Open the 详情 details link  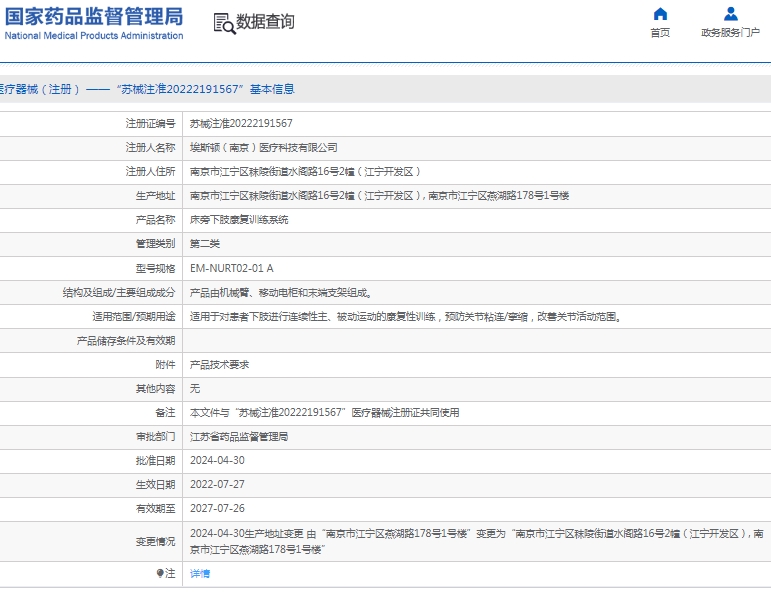coord(200,573)
